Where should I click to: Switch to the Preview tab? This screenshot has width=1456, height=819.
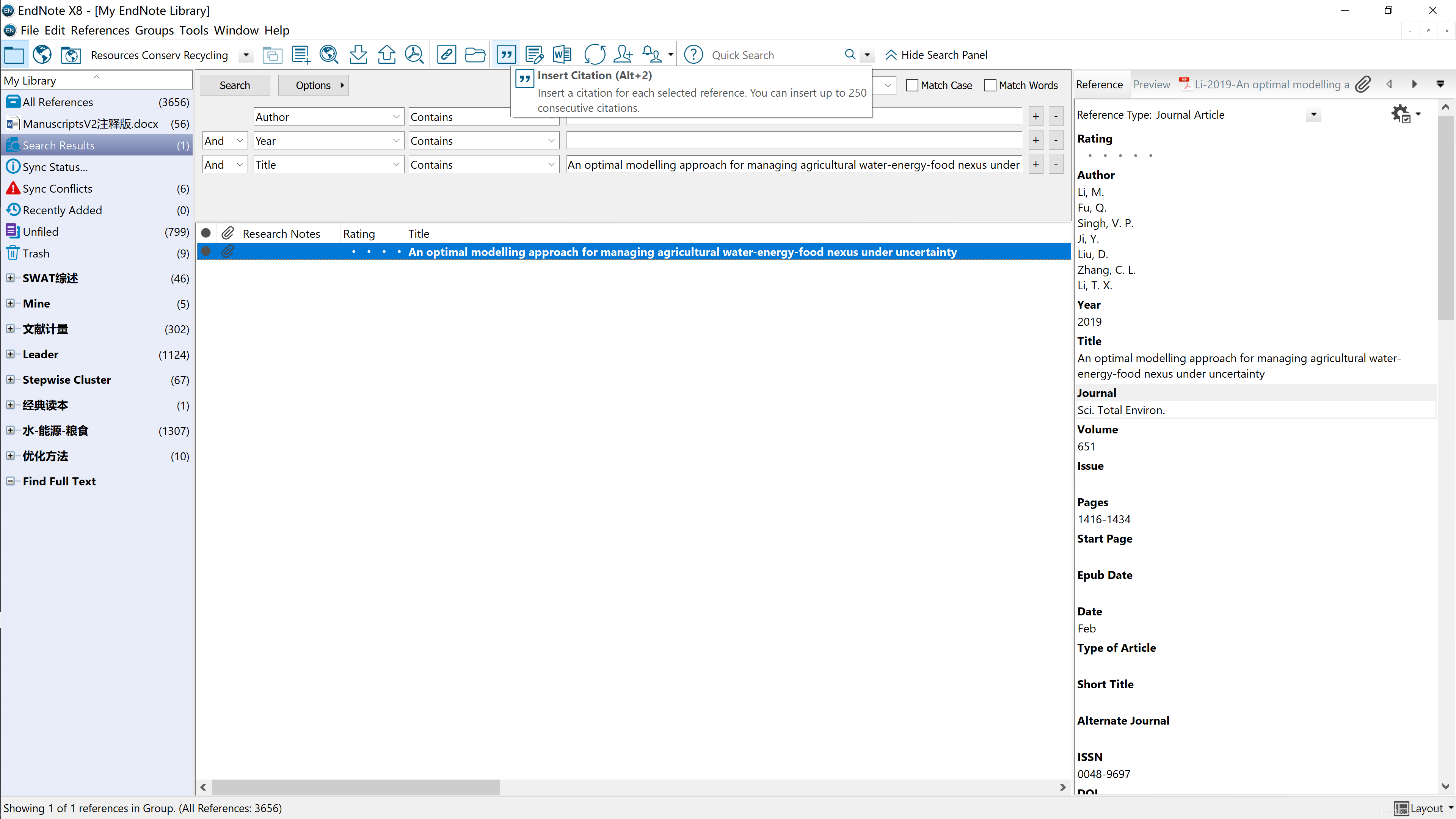point(1152,85)
